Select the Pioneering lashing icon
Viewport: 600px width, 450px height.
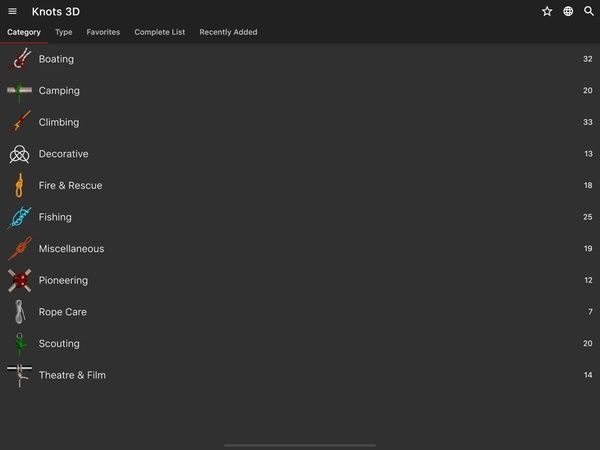(x=20, y=280)
